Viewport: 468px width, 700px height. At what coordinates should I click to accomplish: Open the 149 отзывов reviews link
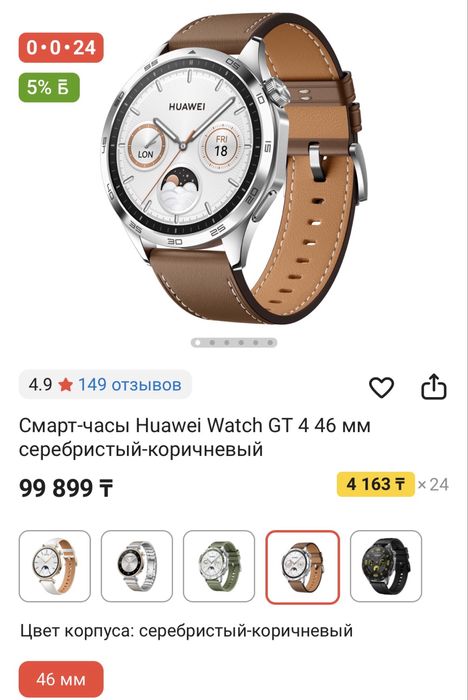coord(130,384)
